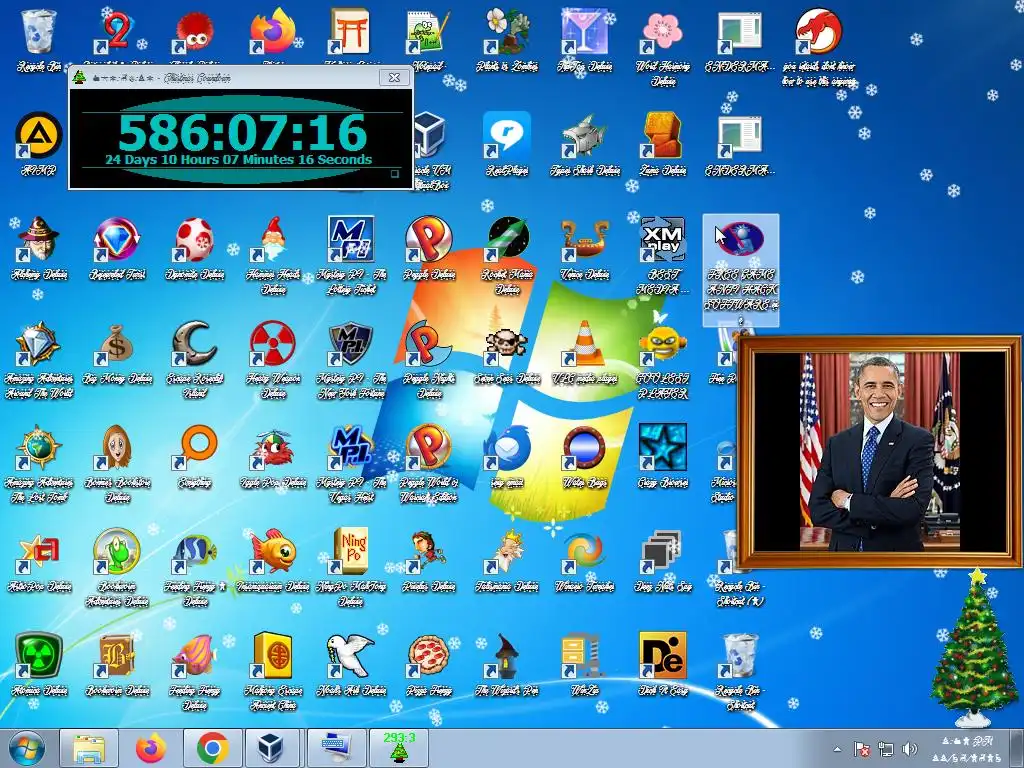Launch Iggle Pop Deluxe red creature icon
Viewport: 1024px width, 768px height.
click(273, 448)
